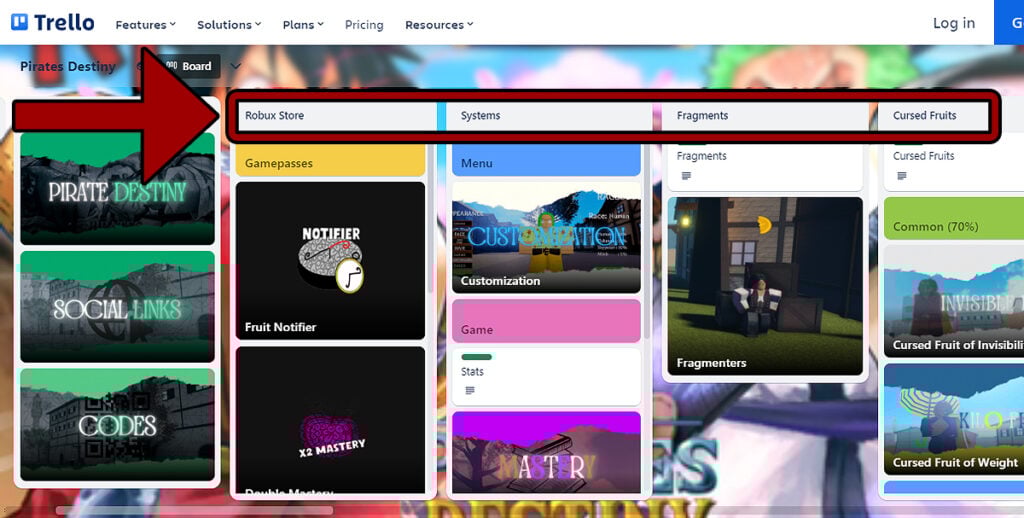Go to the Pricing page
Image resolution: width=1024 pixels, height=518 pixels.
pos(364,25)
